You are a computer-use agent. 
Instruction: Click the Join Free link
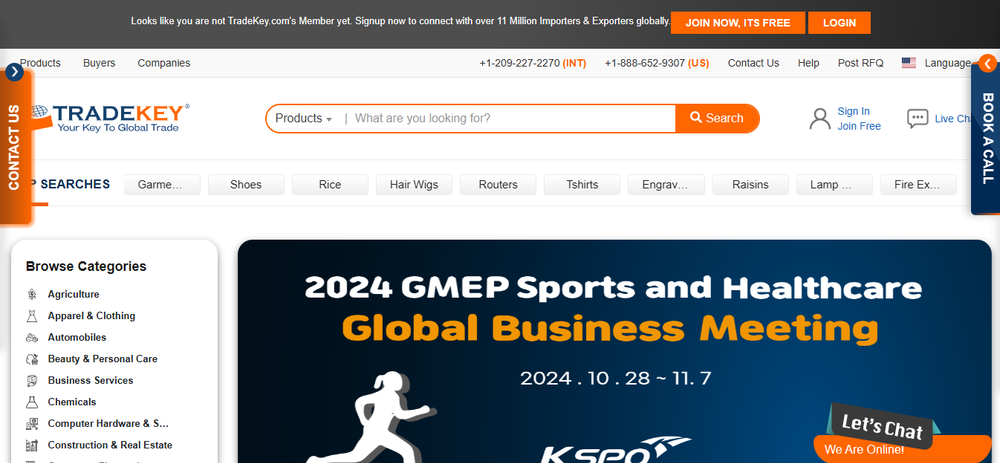point(859,126)
